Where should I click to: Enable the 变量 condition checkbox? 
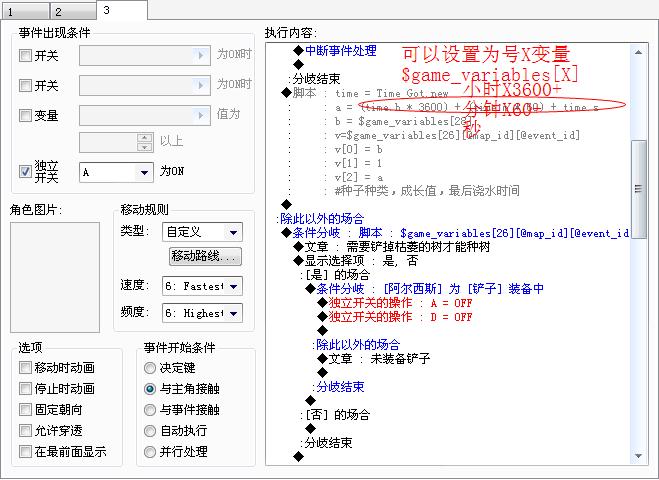coord(25,115)
